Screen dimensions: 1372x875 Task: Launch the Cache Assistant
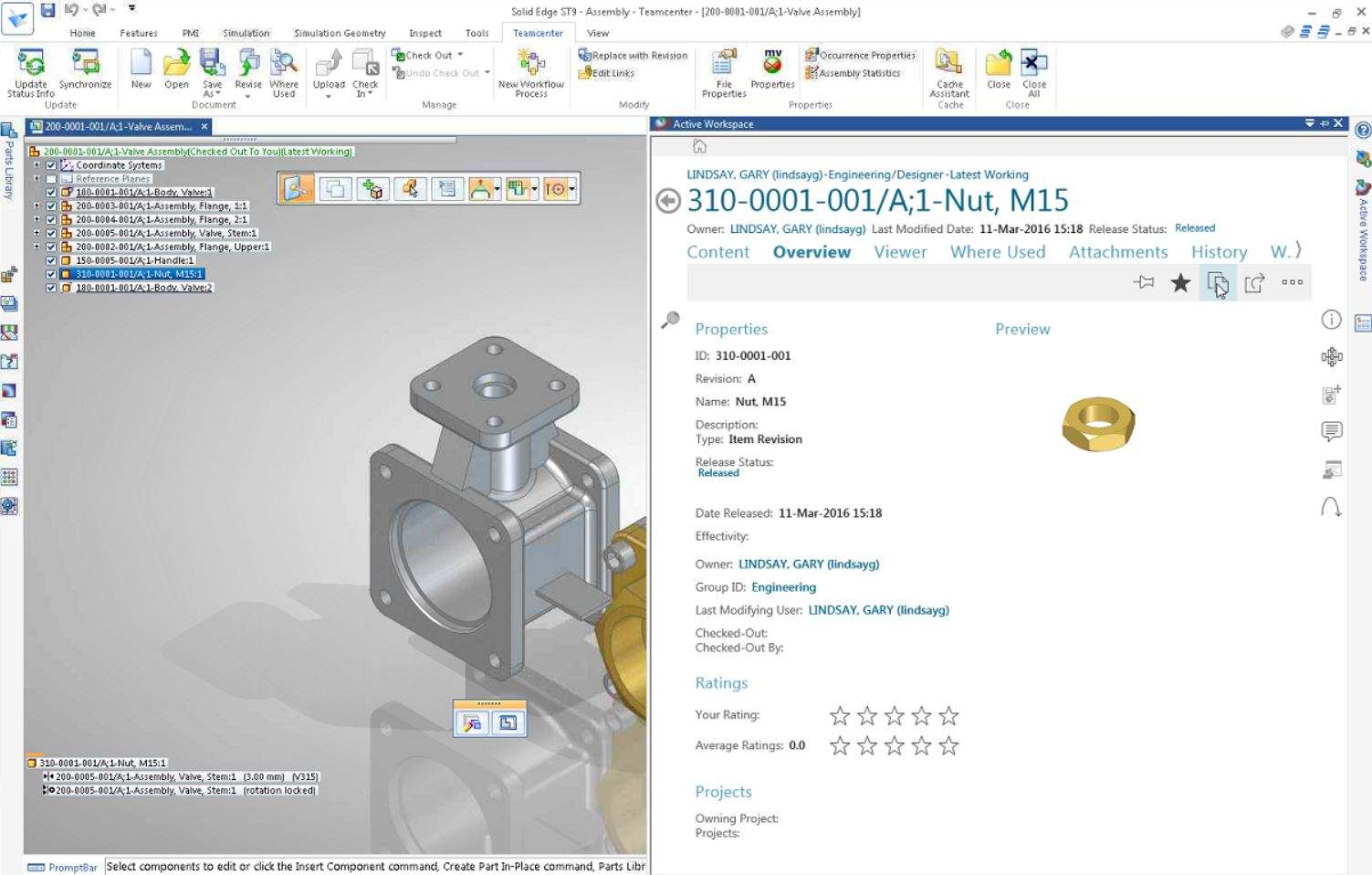coord(949,73)
